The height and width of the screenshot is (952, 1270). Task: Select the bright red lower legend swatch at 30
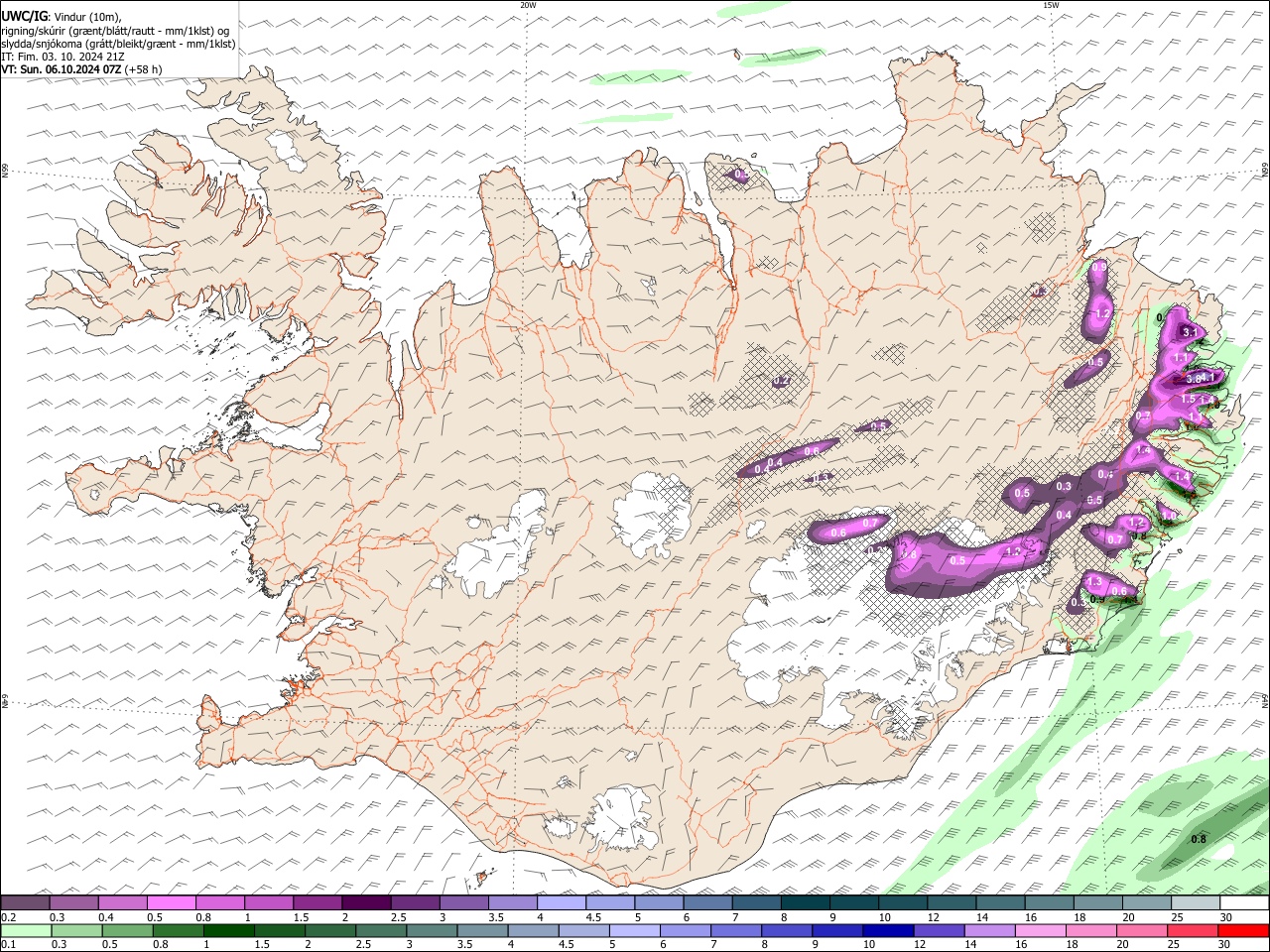coord(1244,930)
